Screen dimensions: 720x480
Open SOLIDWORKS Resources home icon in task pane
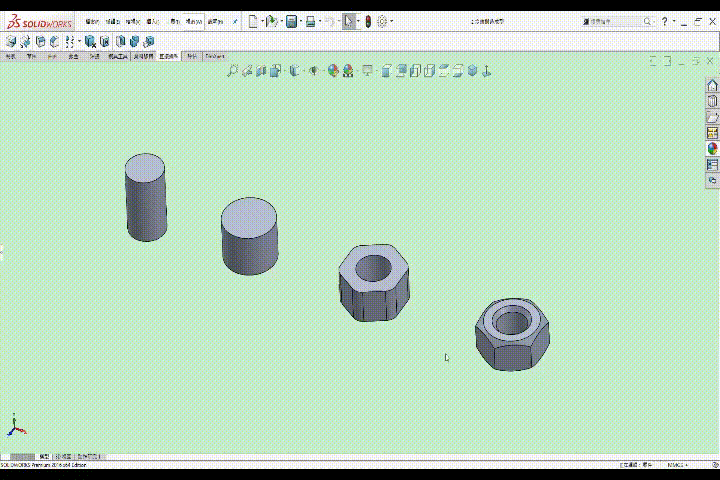point(713,86)
